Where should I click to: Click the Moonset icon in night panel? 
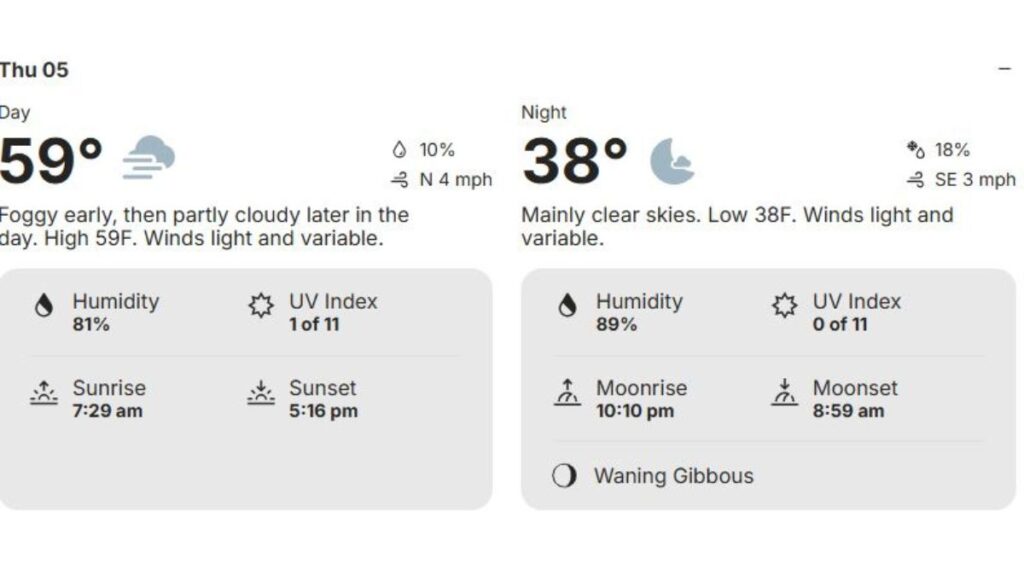(785, 395)
